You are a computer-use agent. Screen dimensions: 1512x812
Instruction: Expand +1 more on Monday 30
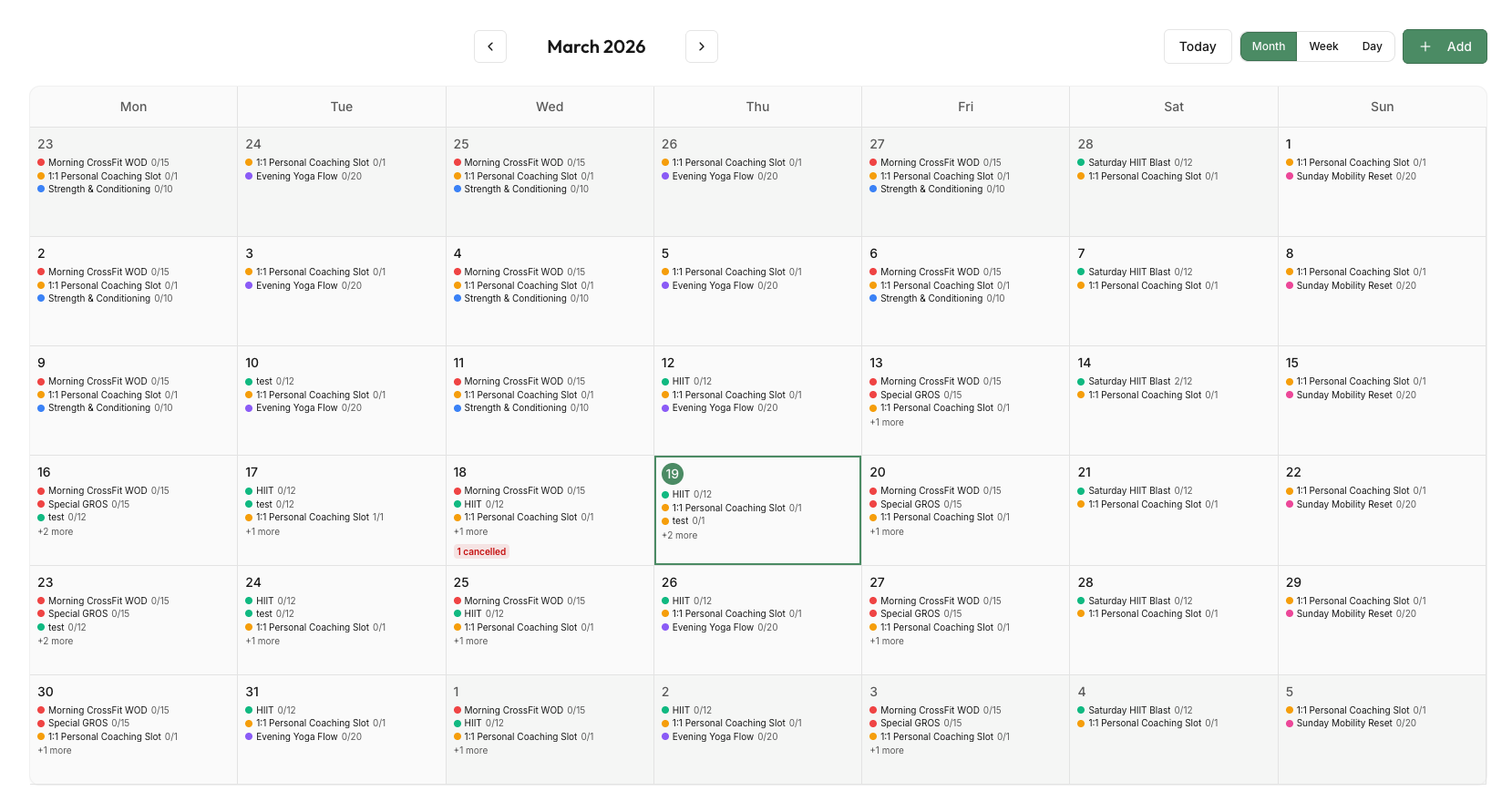(55, 750)
